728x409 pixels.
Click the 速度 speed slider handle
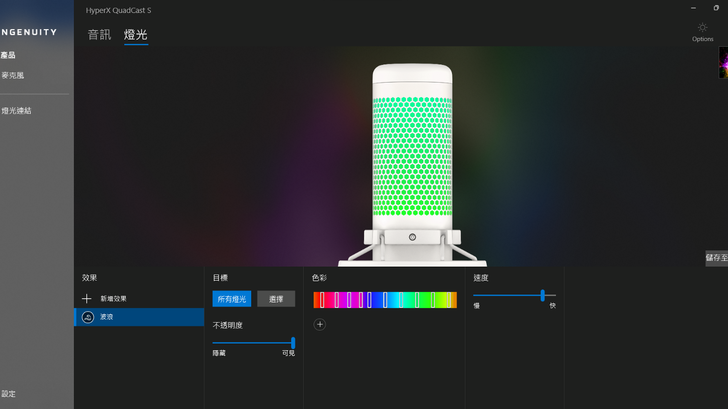click(543, 295)
